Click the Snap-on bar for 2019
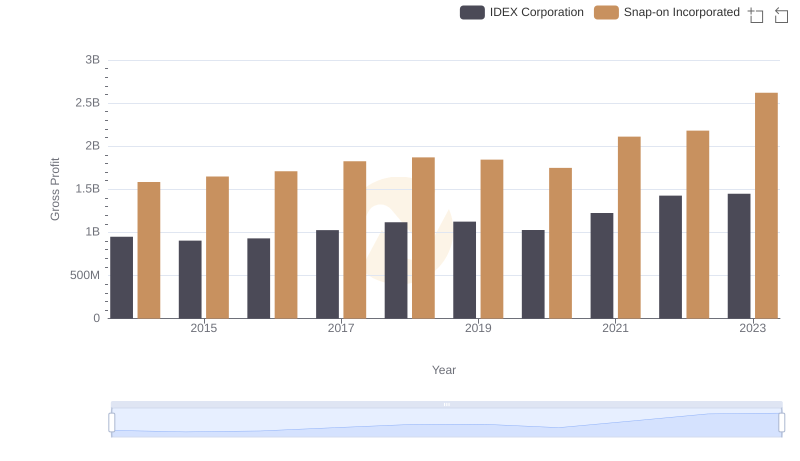 point(492,239)
